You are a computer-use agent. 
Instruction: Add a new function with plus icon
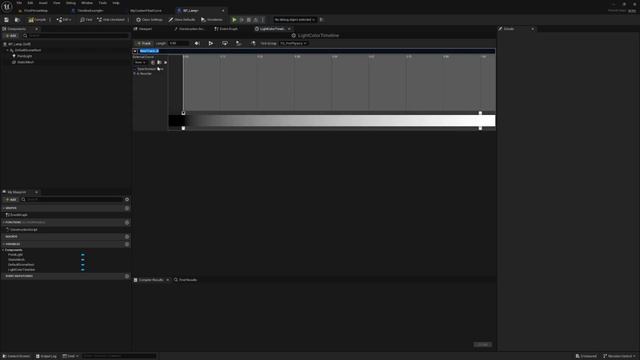(x=127, y=222)
